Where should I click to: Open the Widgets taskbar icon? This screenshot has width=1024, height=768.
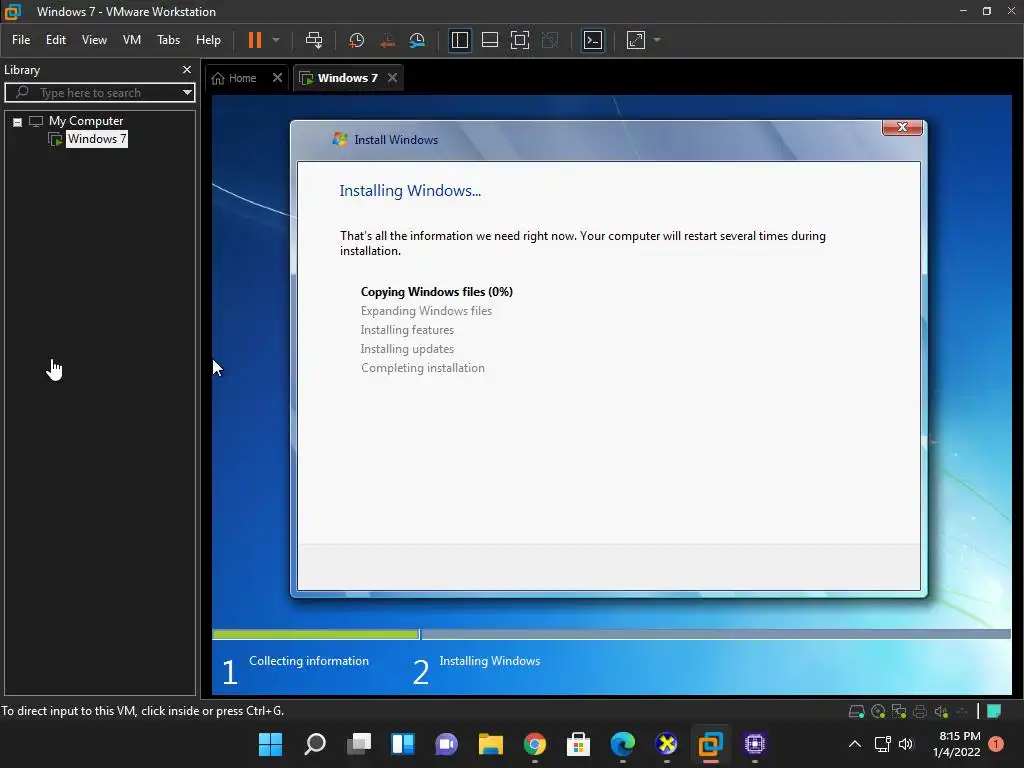coord(402,744)
